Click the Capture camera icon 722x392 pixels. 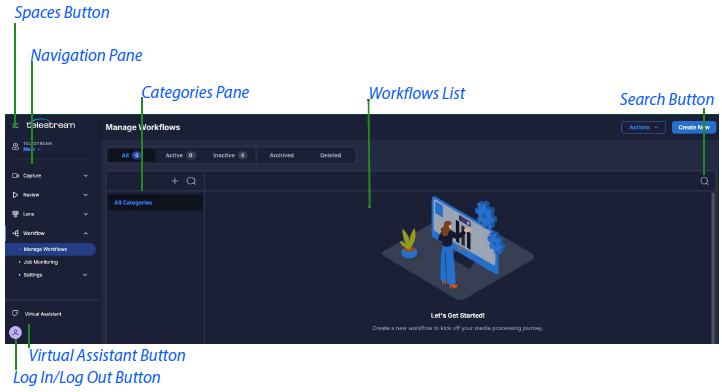[x=15, y=176]
